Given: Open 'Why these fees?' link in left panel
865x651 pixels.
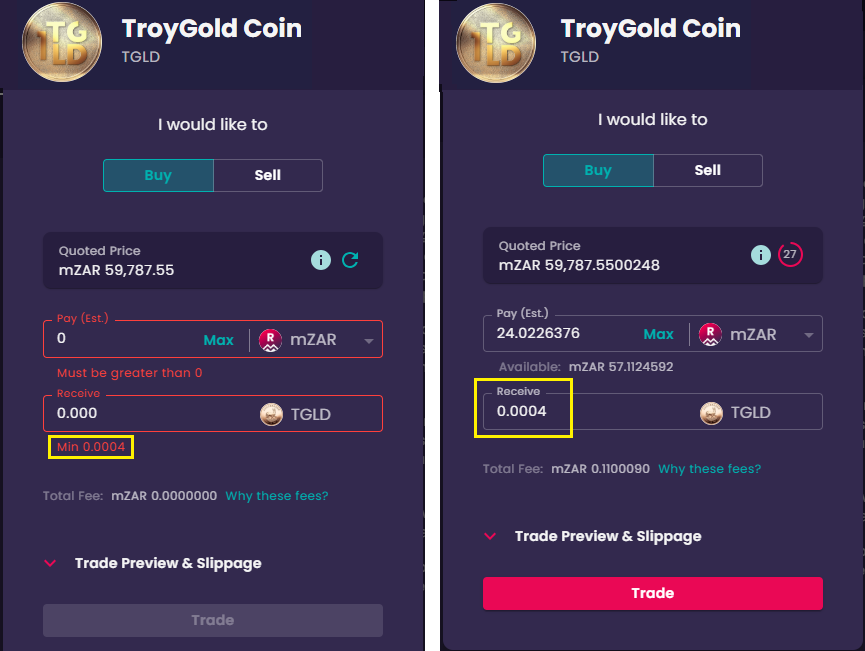Looking at the screenshot, I should coord(277,496).
